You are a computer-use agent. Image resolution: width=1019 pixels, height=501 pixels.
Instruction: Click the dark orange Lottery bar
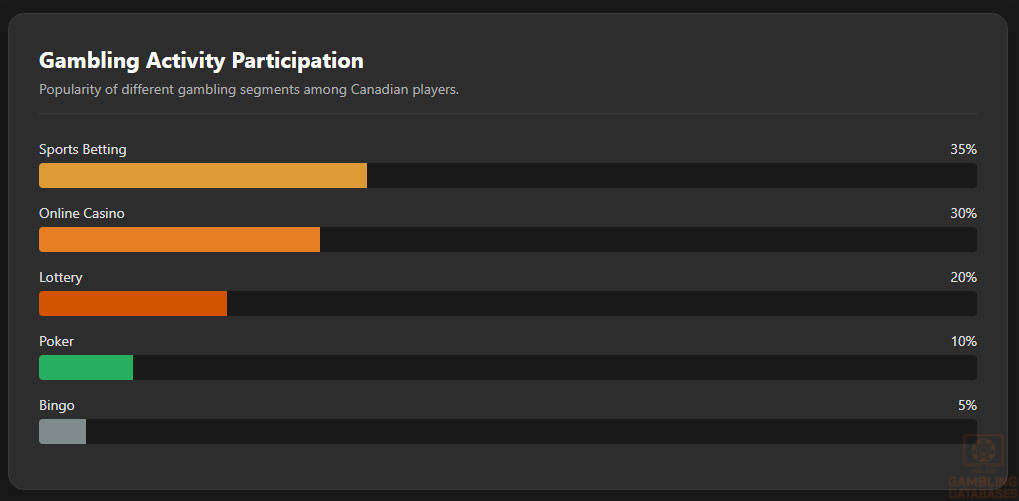[133, 304]
